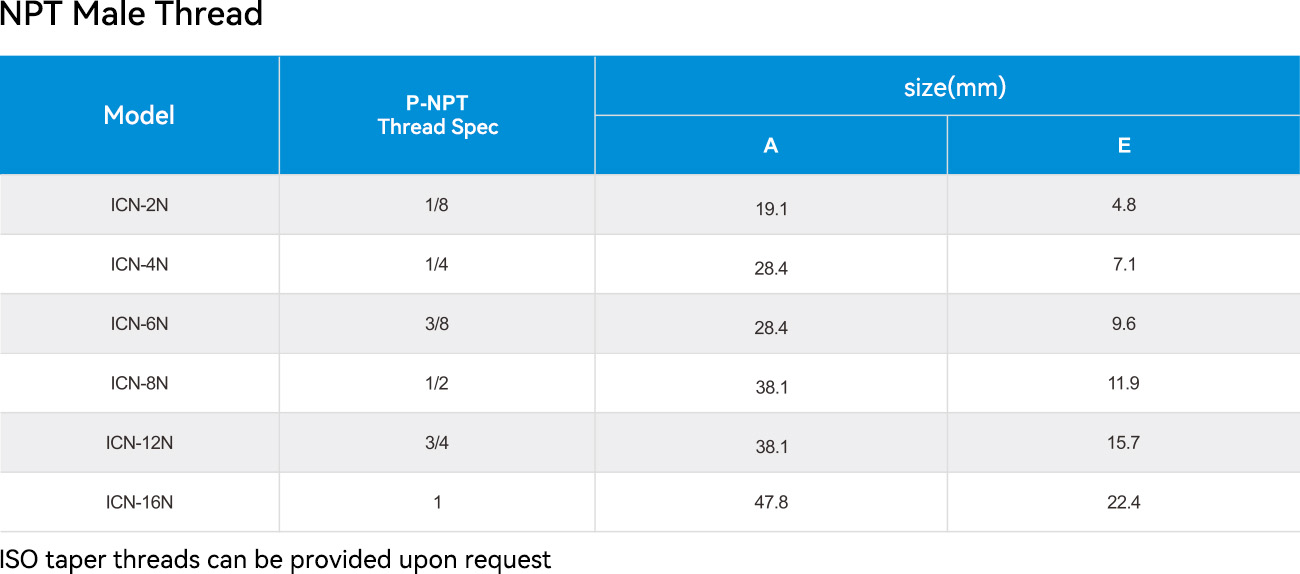Viewport: 1300px width, 574px height.
Task: Click the 1/8 thread spec cell
Action: (437, 205)
